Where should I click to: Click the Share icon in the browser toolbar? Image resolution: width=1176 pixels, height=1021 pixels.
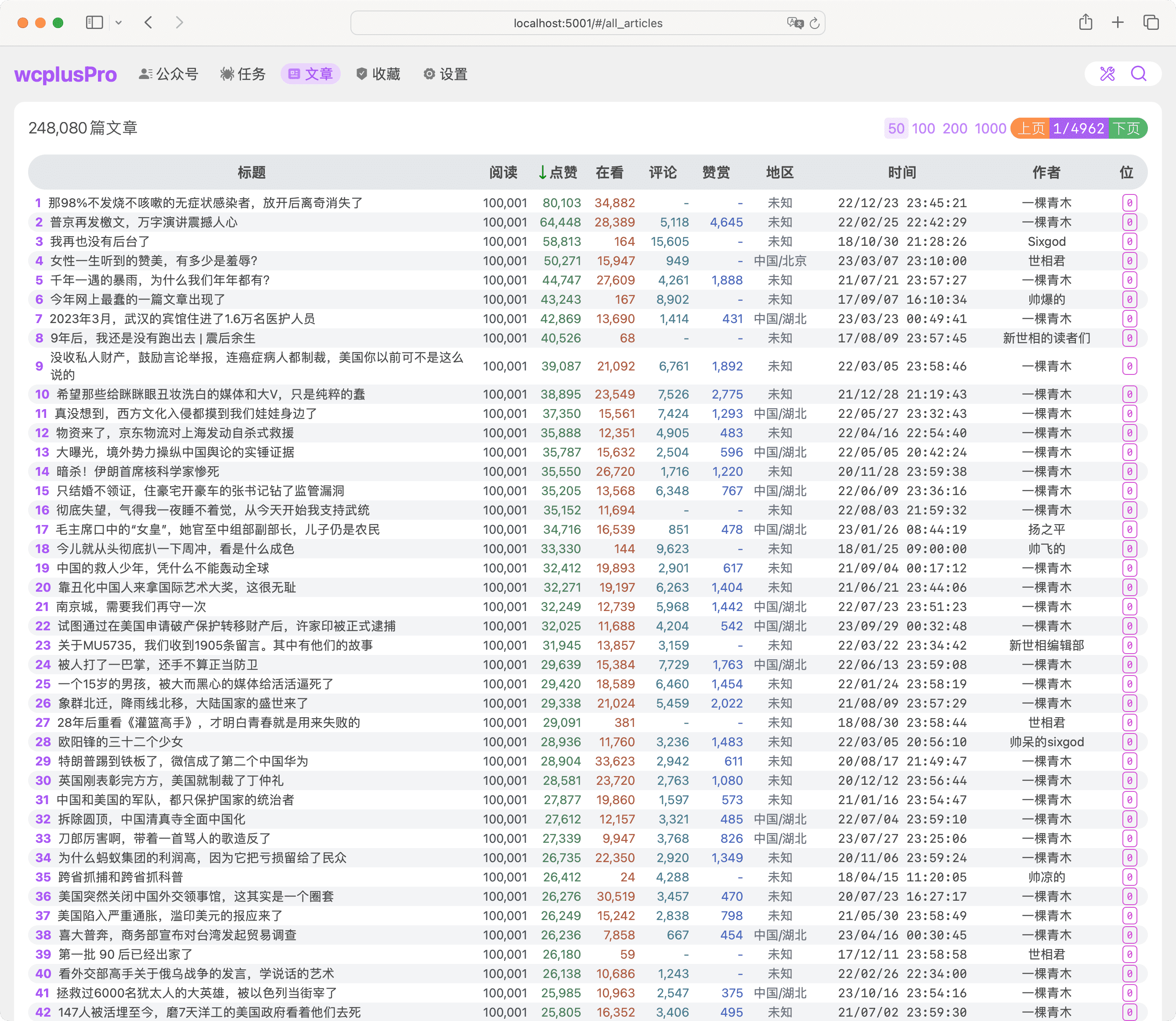click(x=1086, y=22)
